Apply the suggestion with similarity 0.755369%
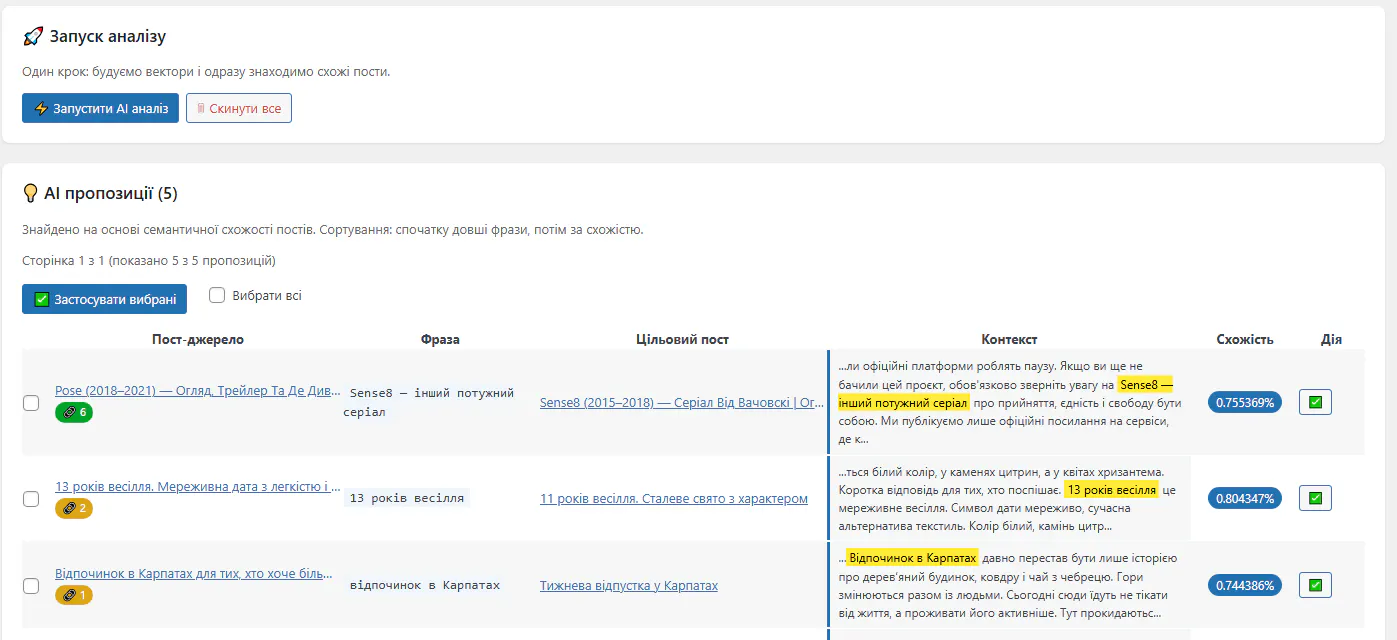 pyautogui.click(x=1315, y=402)
